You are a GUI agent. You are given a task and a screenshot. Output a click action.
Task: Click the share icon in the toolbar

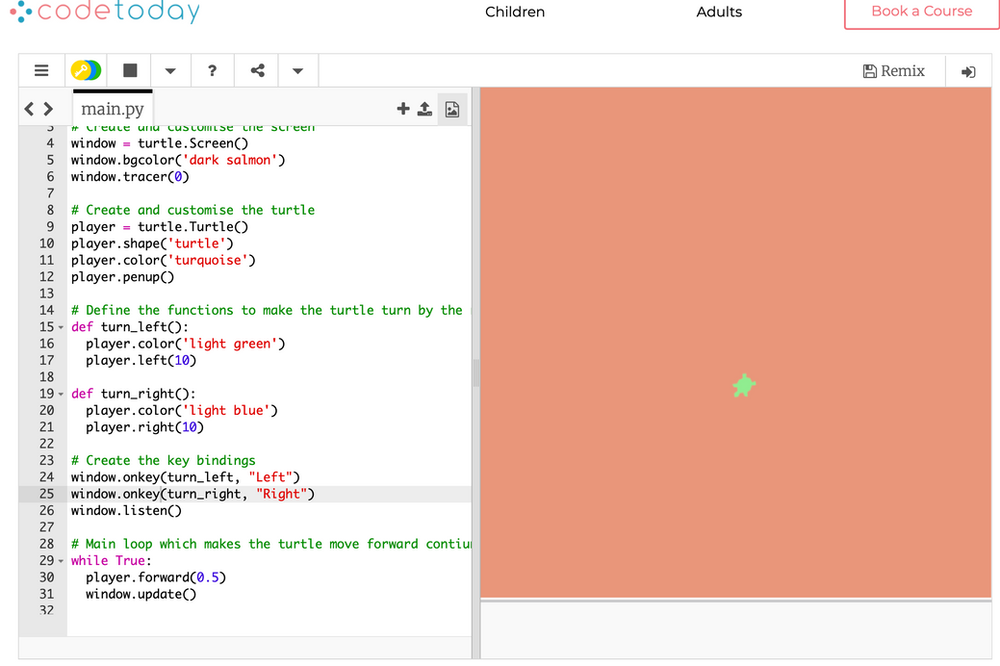point(258,70)
